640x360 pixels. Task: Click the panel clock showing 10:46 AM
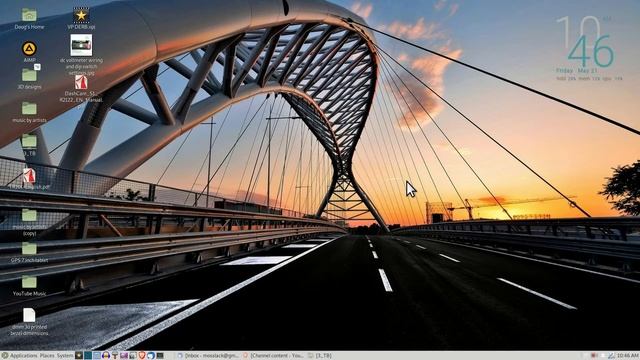click(628, 356)
